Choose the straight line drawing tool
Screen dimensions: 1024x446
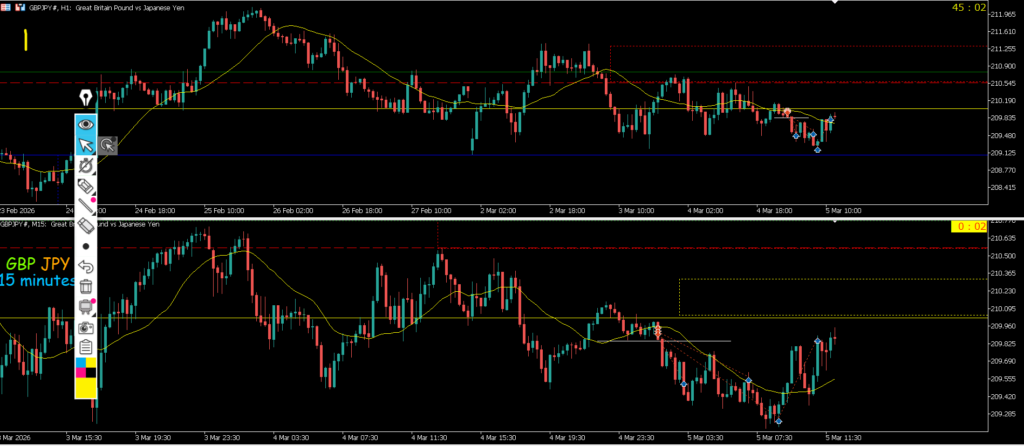pyautogui.click(x=86, y=206)
